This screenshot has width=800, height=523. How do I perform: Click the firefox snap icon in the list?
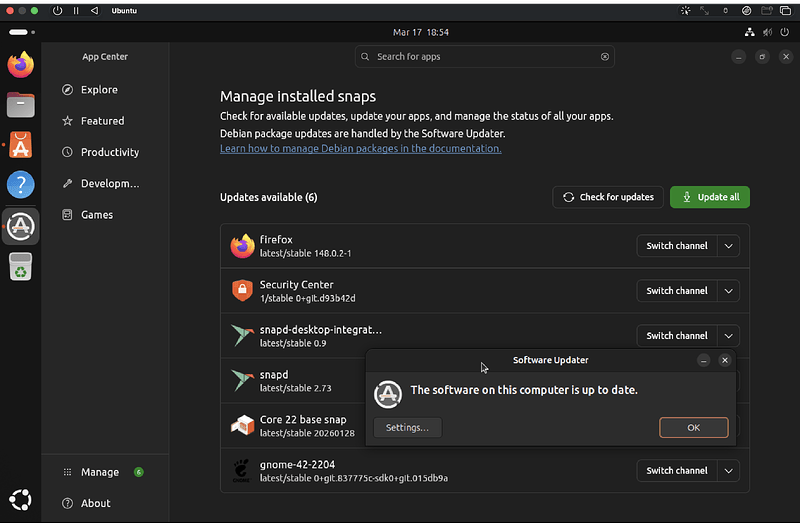(x=242, y=246)
